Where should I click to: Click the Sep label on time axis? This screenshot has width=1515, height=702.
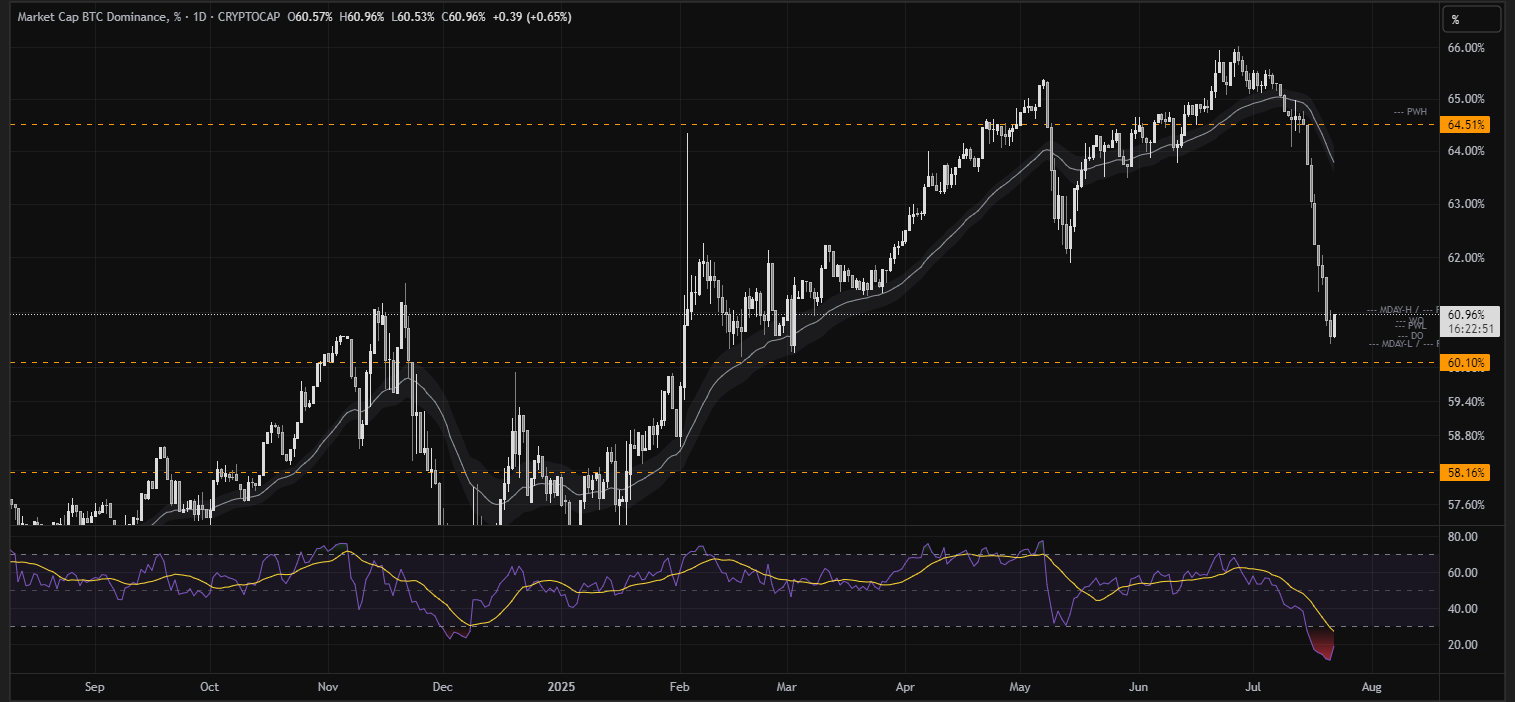pos(95,688)
